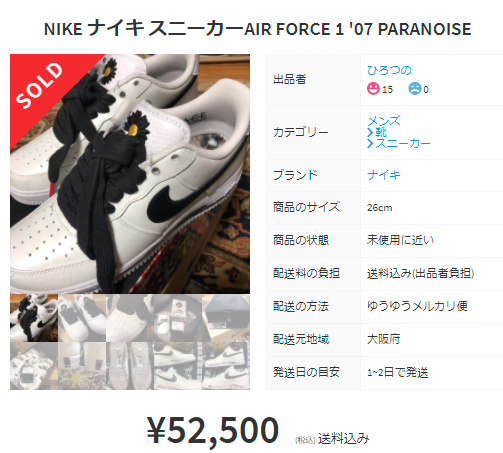The height and width of the screenshot is (453, 503).
Task: Open the メンズ category link
Action: (384, 121)
